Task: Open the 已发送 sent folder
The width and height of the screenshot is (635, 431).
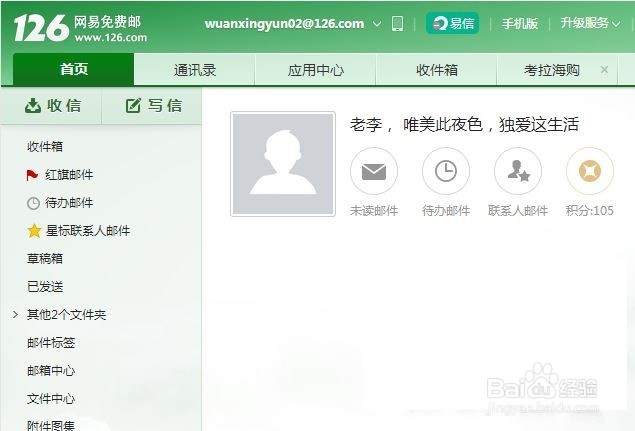Action: click(x=45, y=286)
